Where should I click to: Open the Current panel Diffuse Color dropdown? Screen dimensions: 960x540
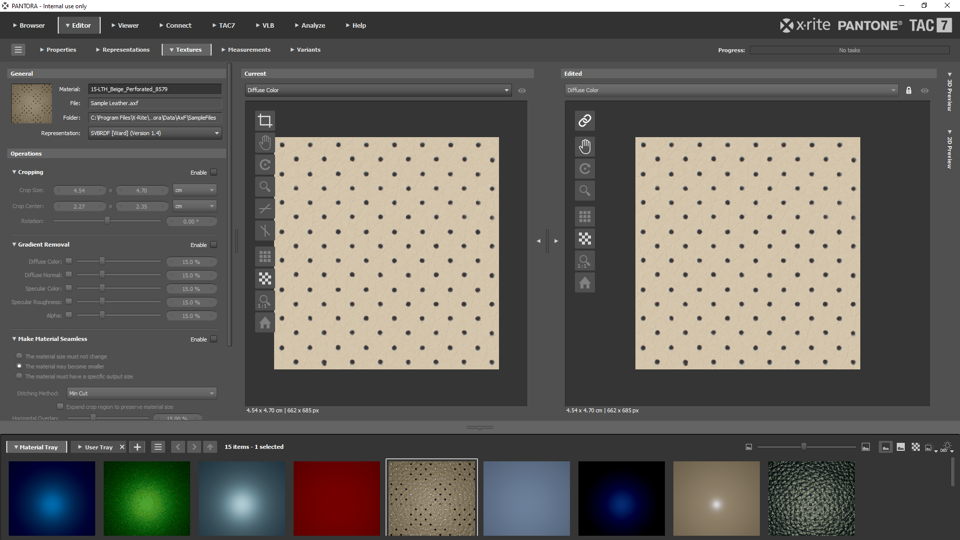click(378, 90)
